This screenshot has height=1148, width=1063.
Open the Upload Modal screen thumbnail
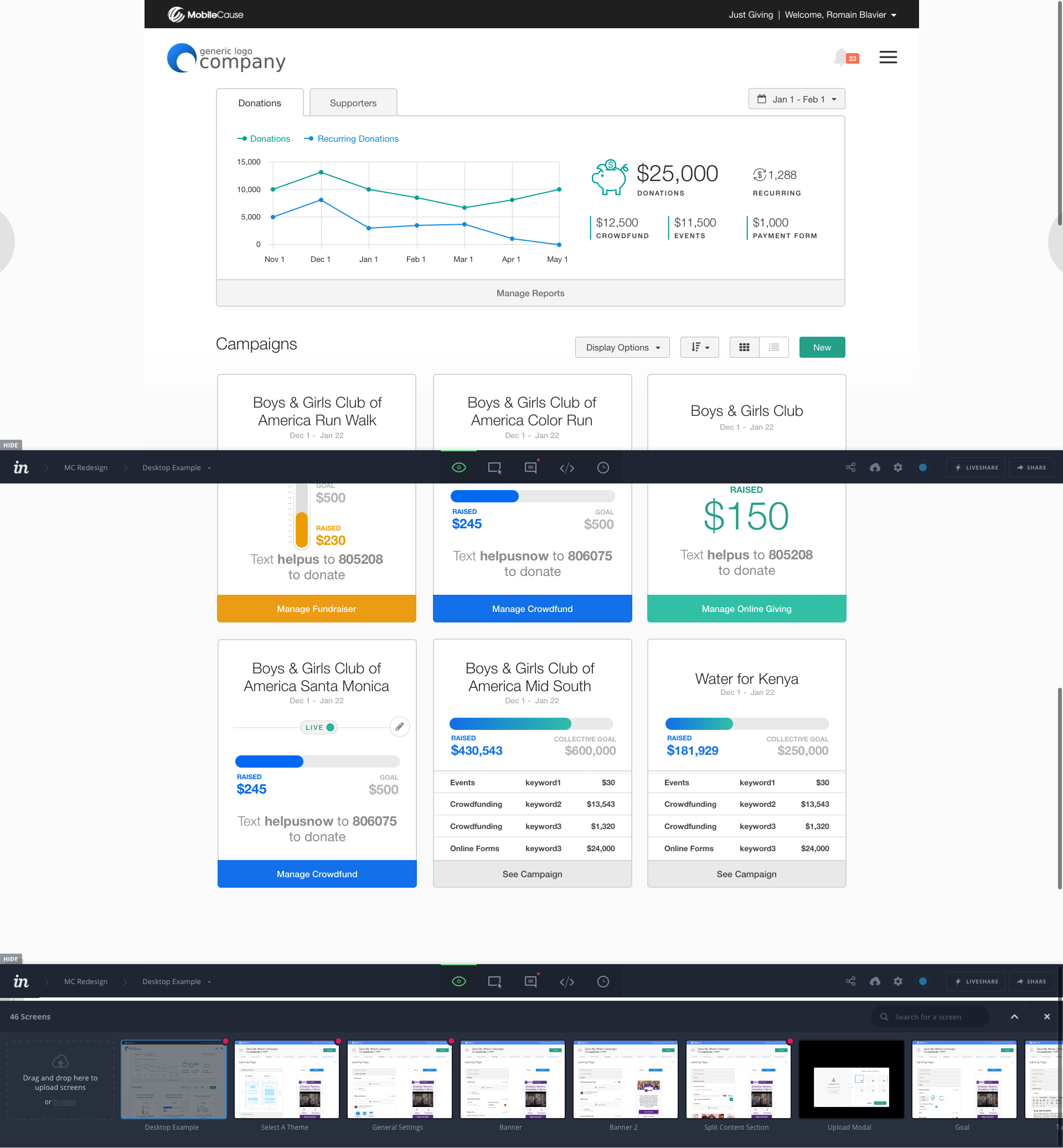[852, 1079]
